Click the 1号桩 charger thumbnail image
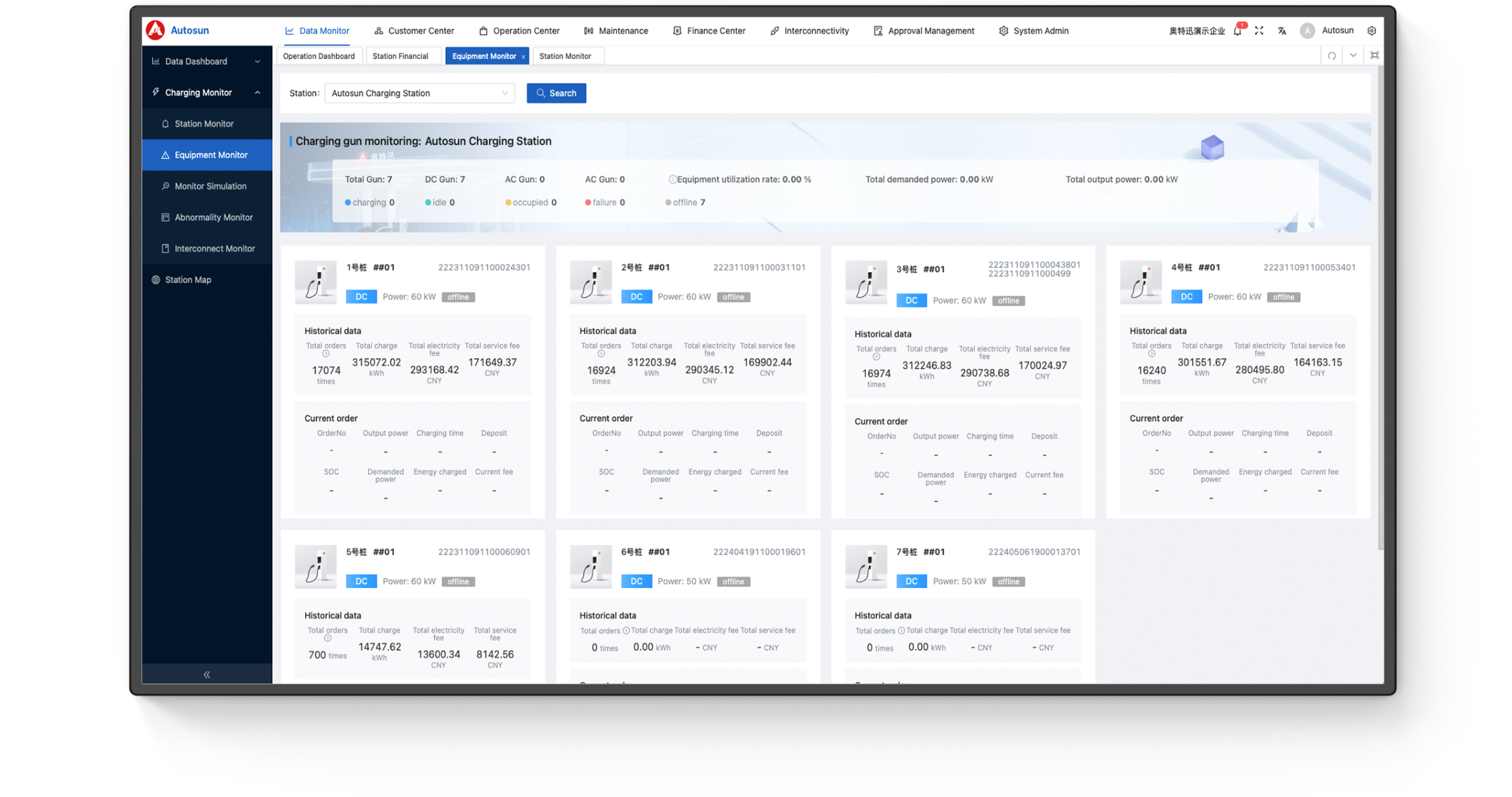This screenshot has height=797, width=1512. tap(315, 282)
